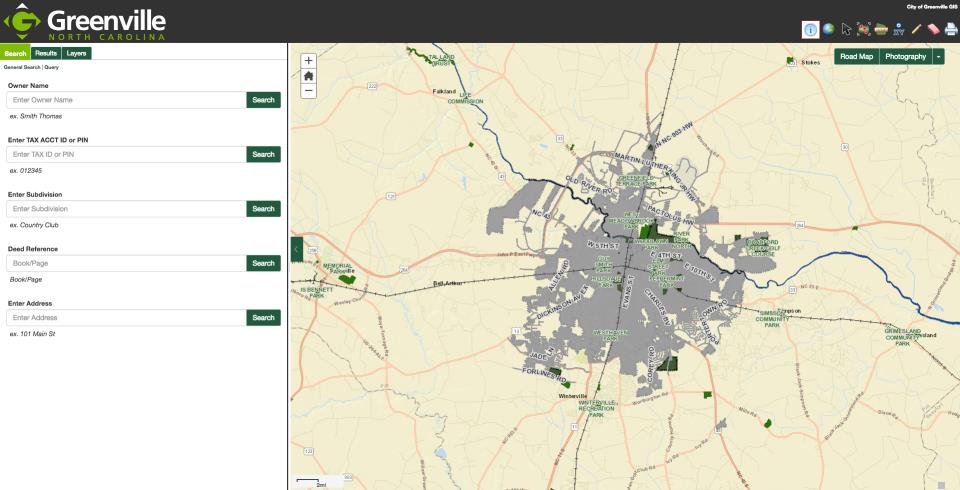Zoom out with the minus button
The image size is (960, 490).
[x=308, y=90]
